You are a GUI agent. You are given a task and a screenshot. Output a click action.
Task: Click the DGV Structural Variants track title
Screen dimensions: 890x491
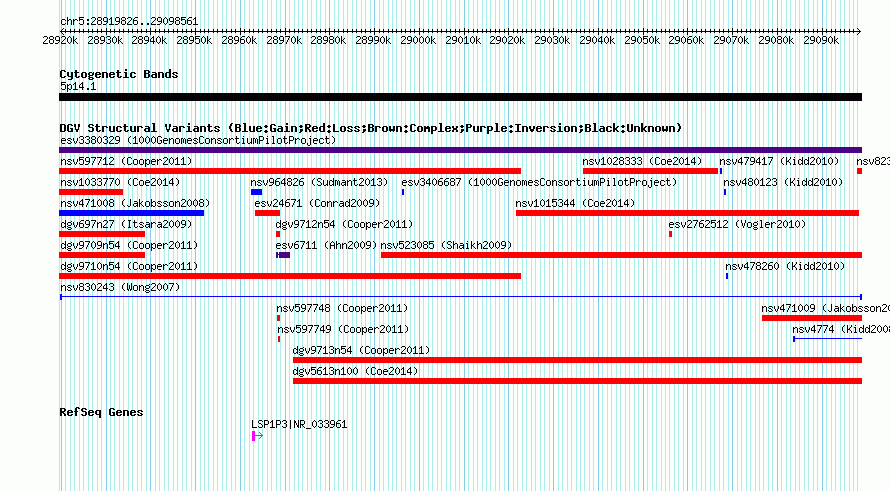click(x=371, y=128)
